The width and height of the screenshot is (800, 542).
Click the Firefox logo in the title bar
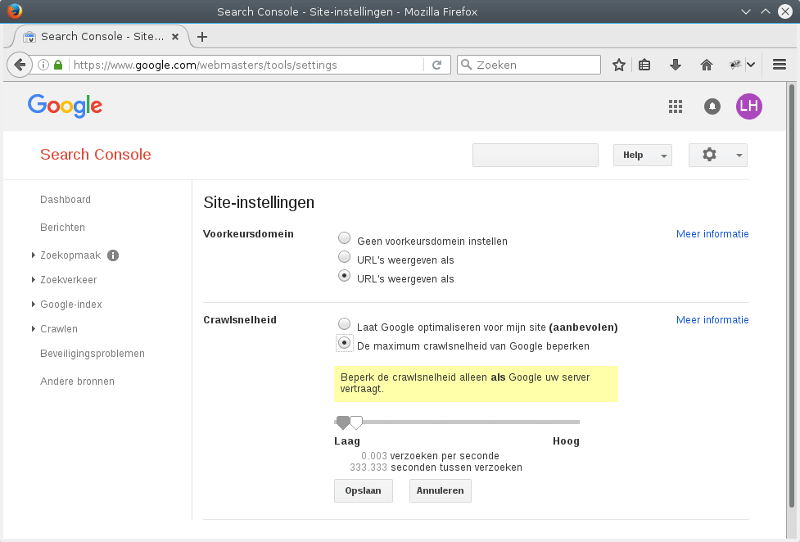point(15,11)
